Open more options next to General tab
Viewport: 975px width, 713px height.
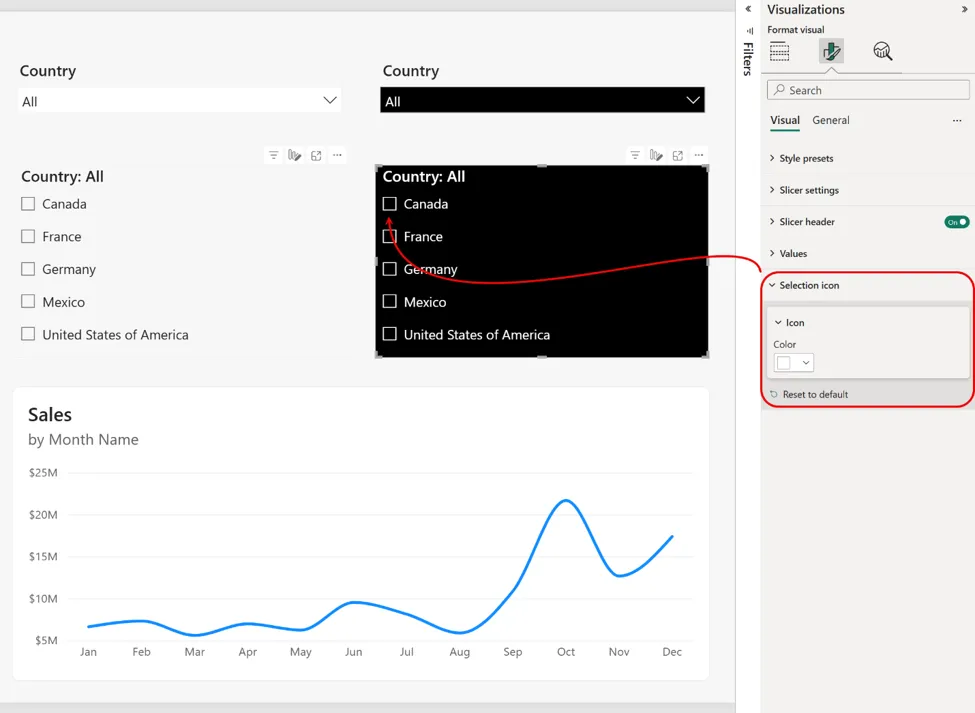pyautogui.click(x=957, y=121)
